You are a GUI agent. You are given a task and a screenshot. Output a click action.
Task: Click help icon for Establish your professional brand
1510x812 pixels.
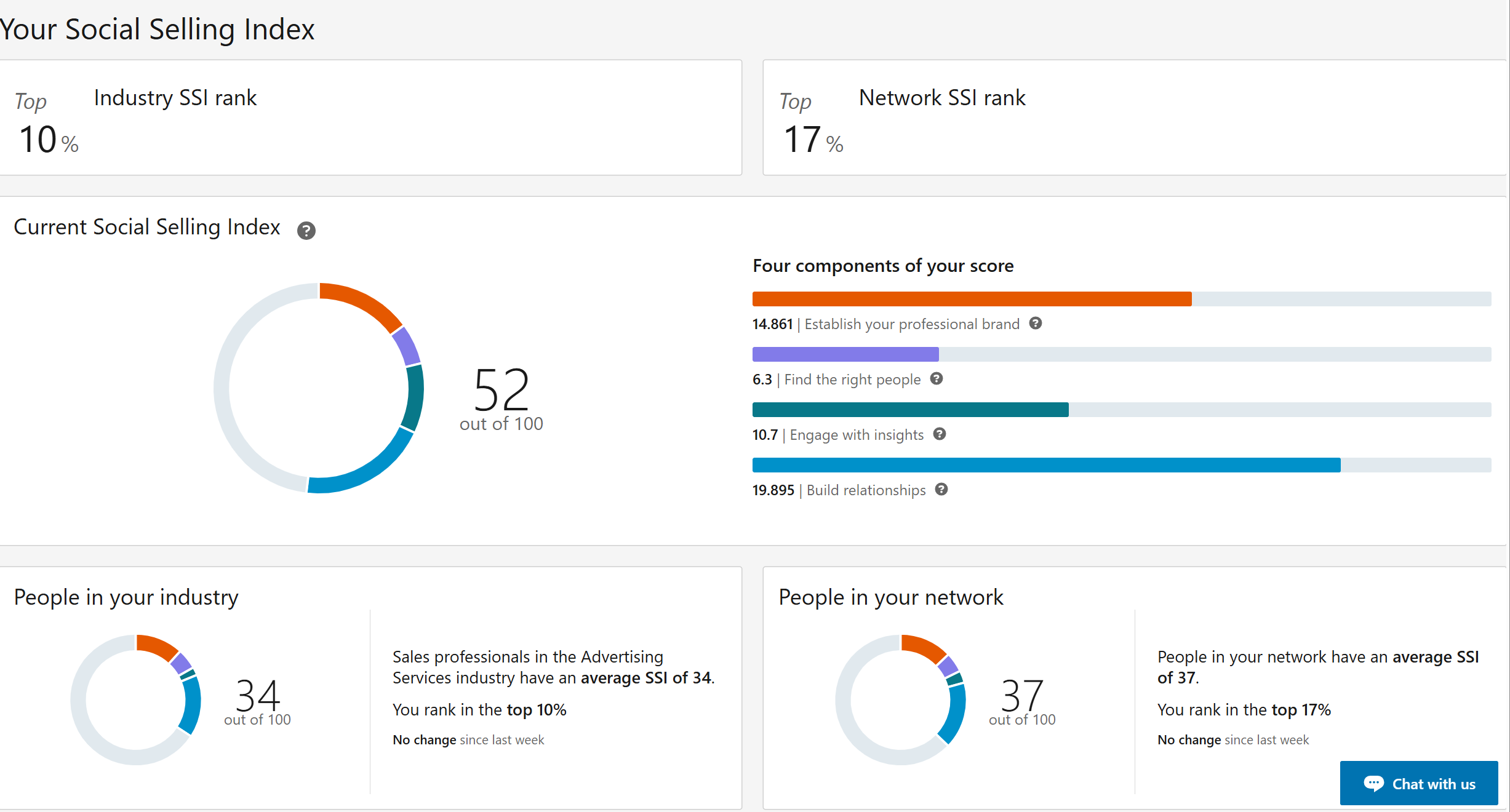click(1036, 323)
